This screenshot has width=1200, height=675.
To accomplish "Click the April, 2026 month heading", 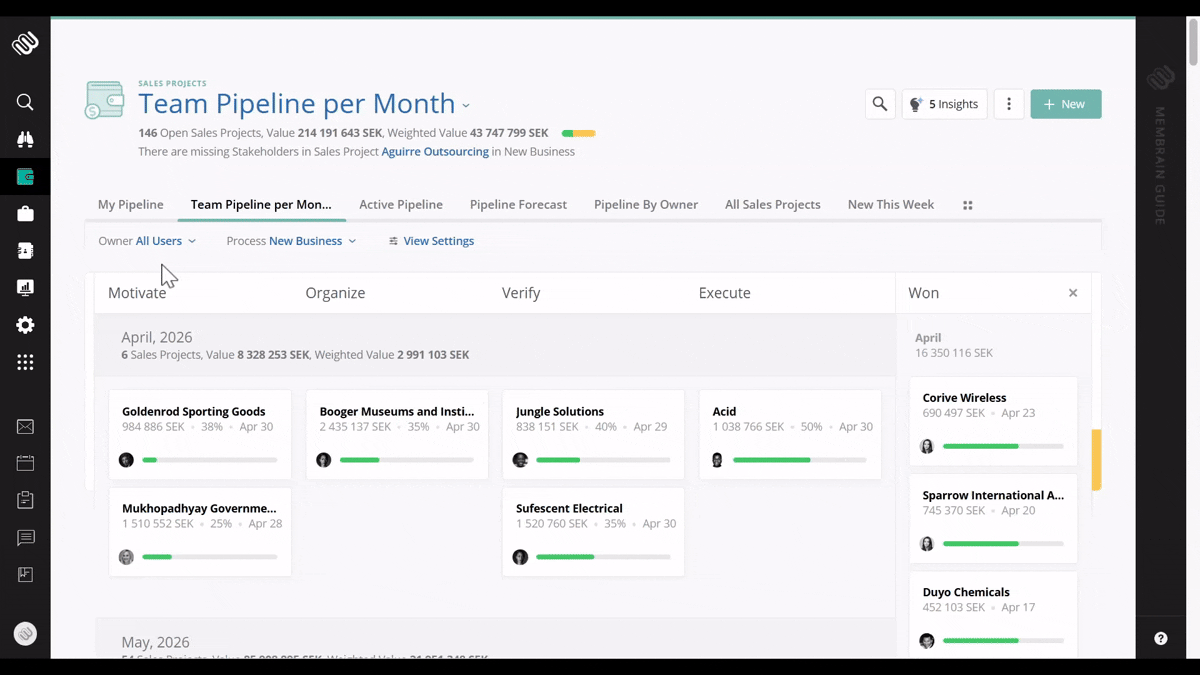I will [x=157, y=338].
